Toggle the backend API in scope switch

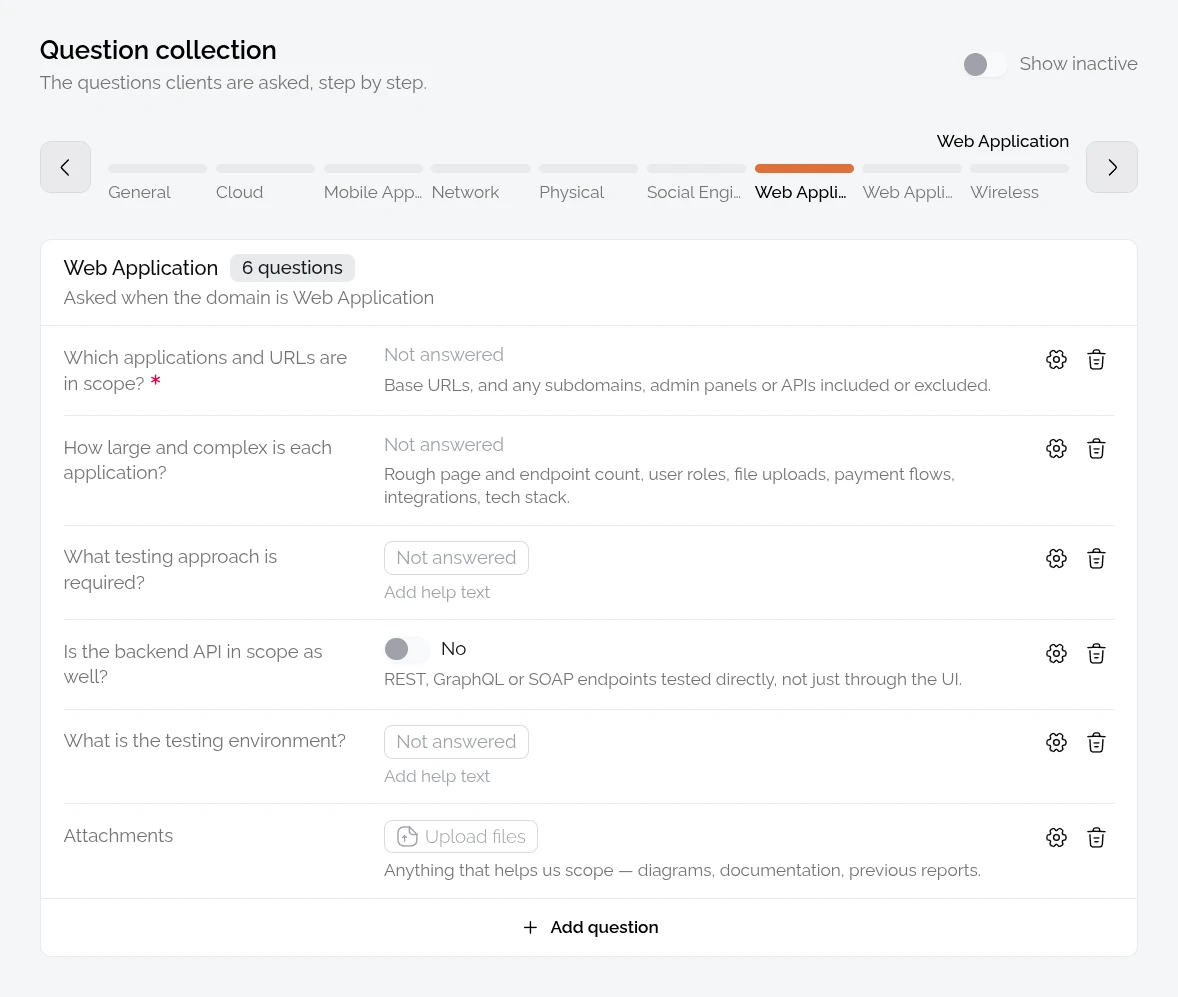click(406, 648)
